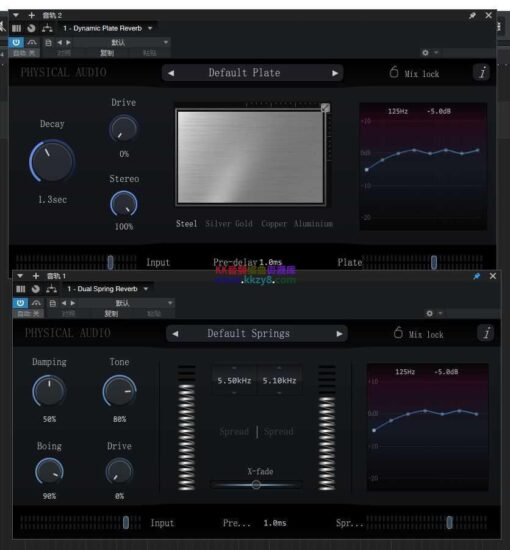Click Plate Reverb Input level slider handle
Screen dimensions: 510x550
110,262
